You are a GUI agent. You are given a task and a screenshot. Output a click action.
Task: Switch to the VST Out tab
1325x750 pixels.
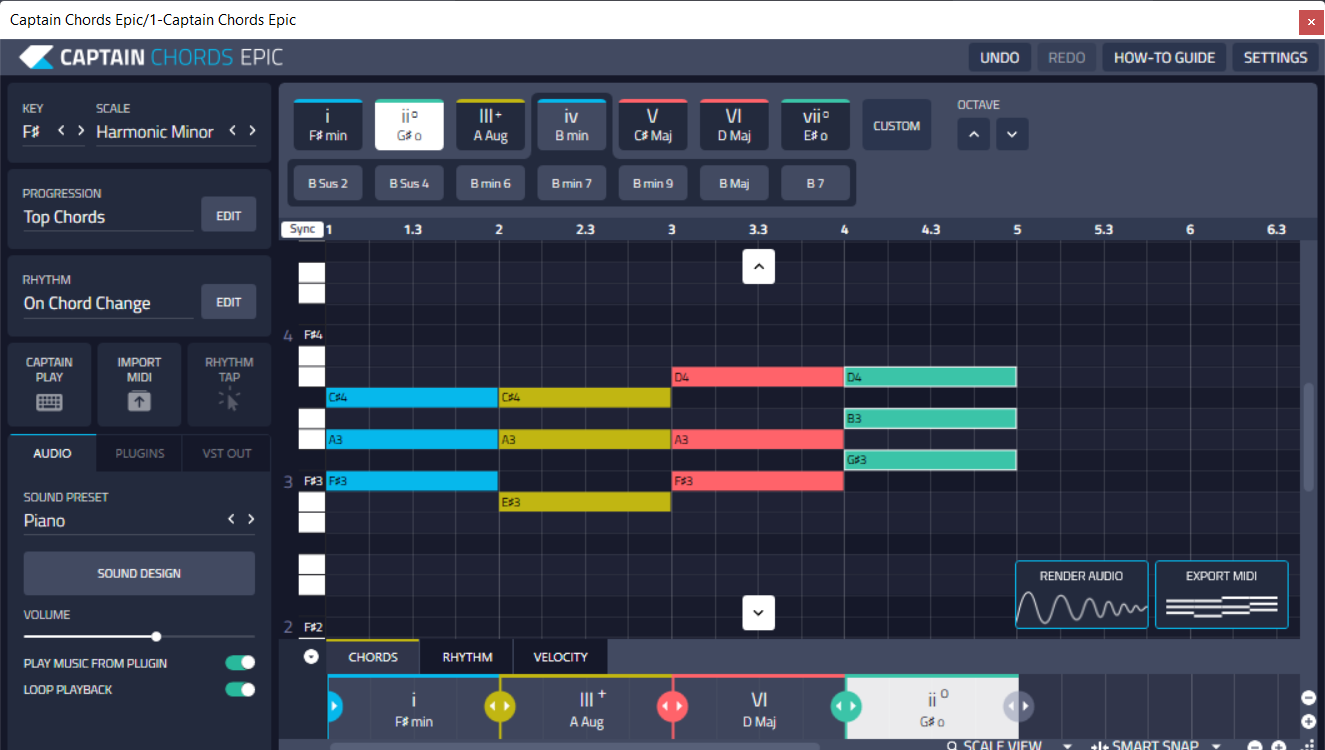tap(227, 453)
